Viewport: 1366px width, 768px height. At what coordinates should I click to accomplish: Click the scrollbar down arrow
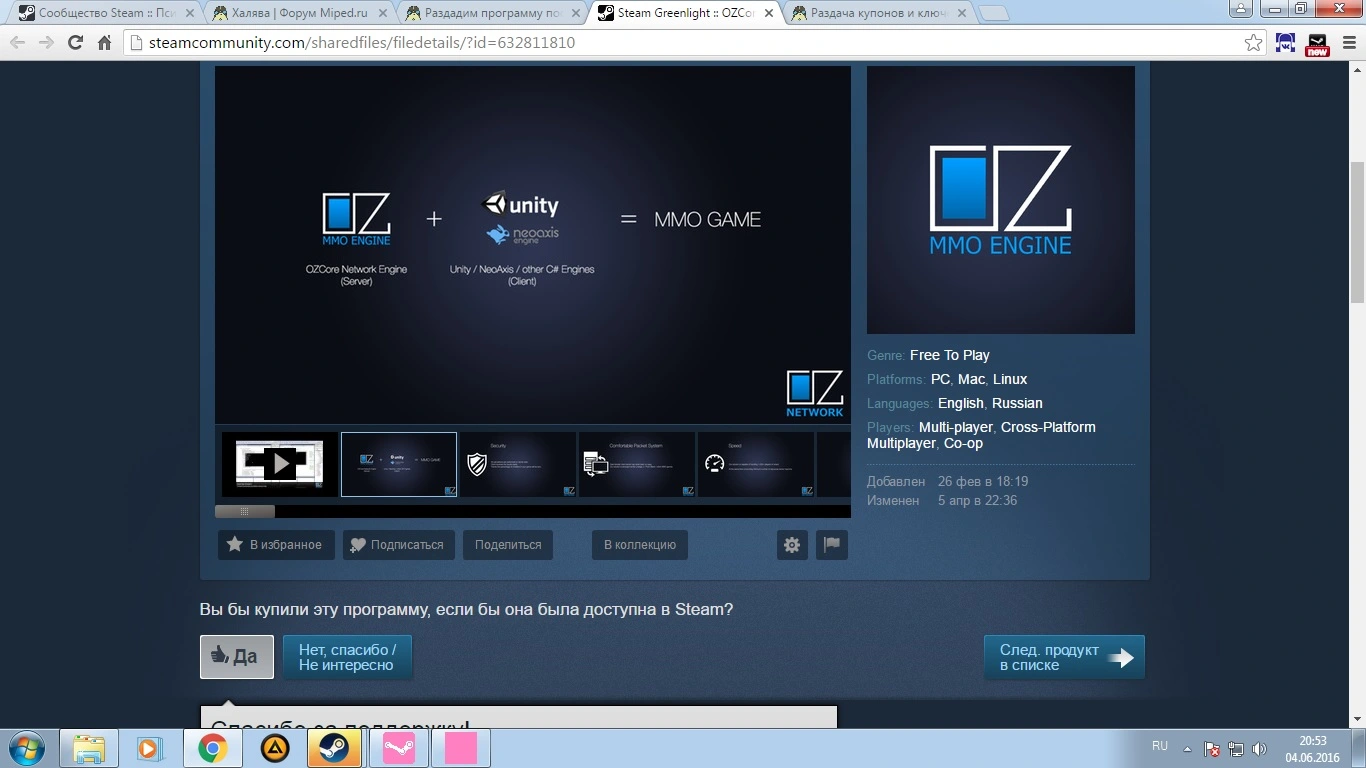1357,719
